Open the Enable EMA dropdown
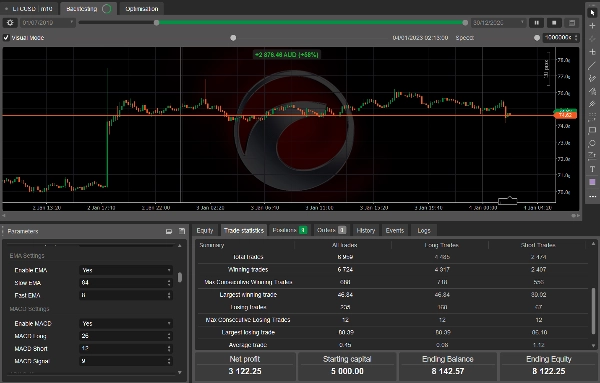The image size is (600, 383). (126, 270)
